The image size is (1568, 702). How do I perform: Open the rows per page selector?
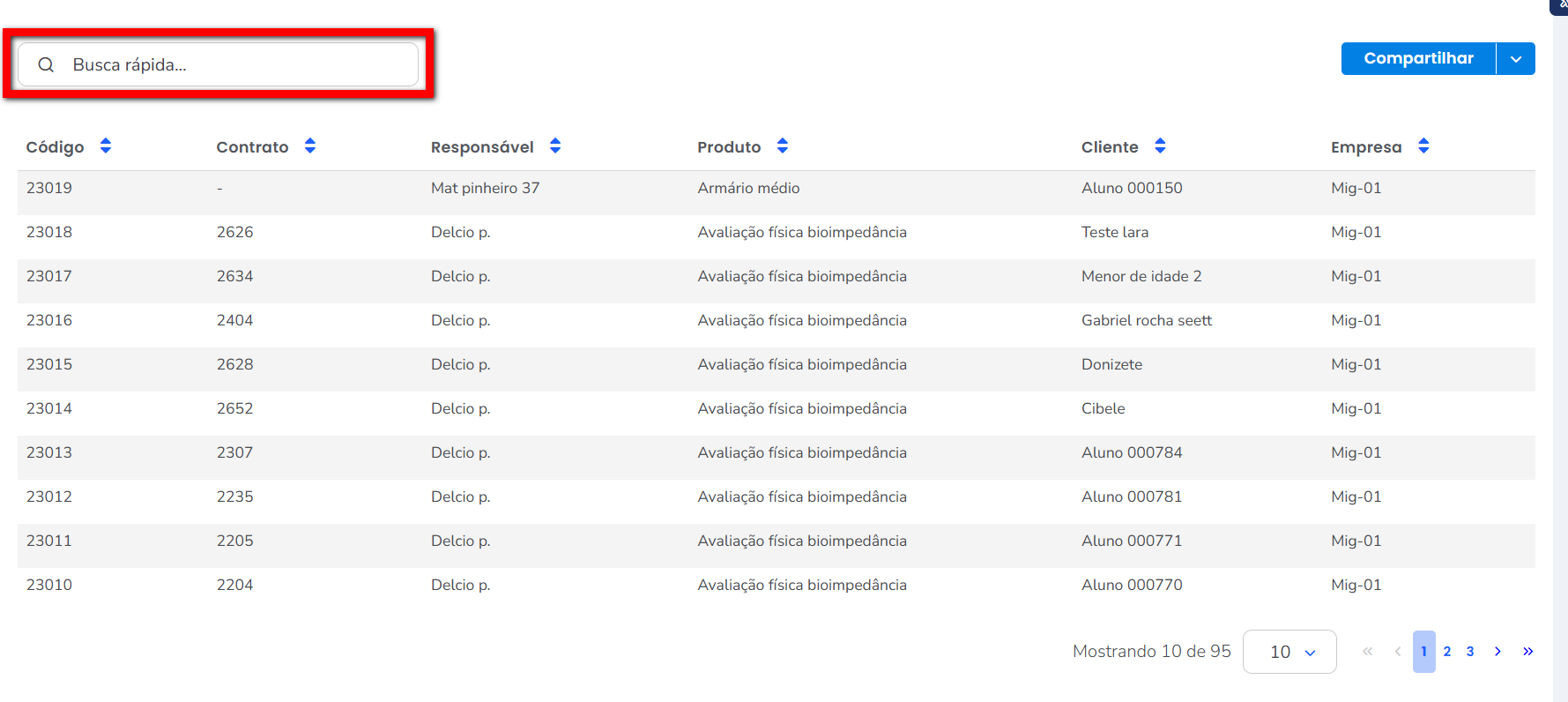[1289, 652]
